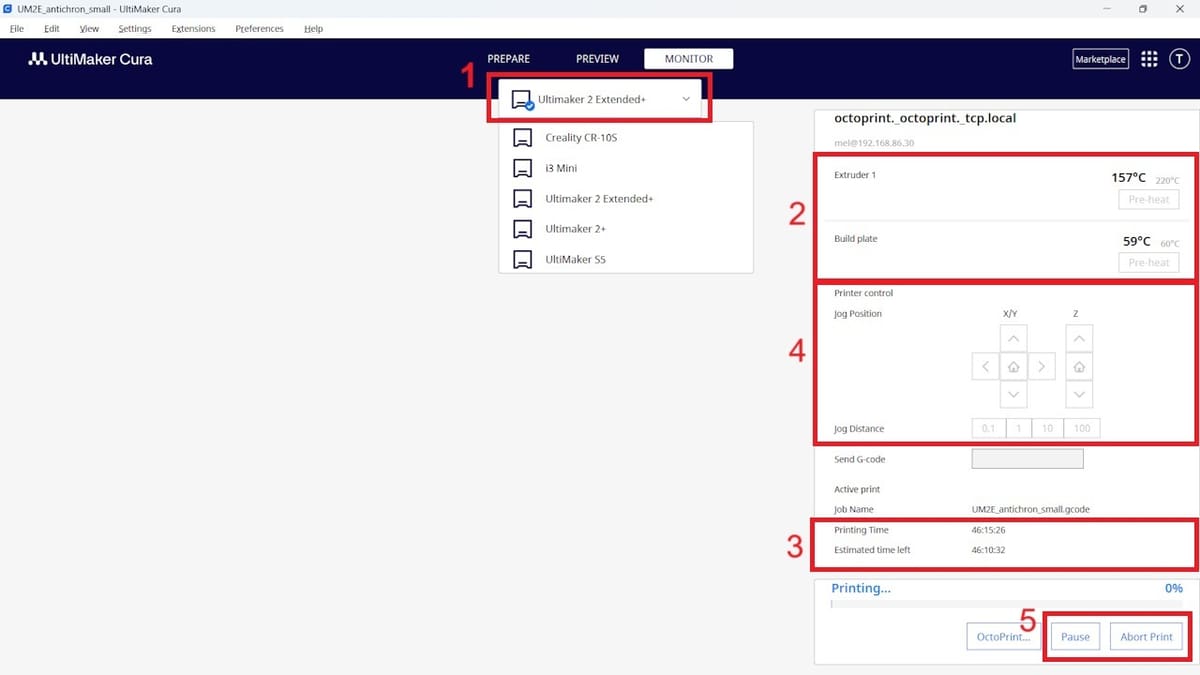Home the Z axis
The image size is (1200, 675).
tap(1079, 367)
